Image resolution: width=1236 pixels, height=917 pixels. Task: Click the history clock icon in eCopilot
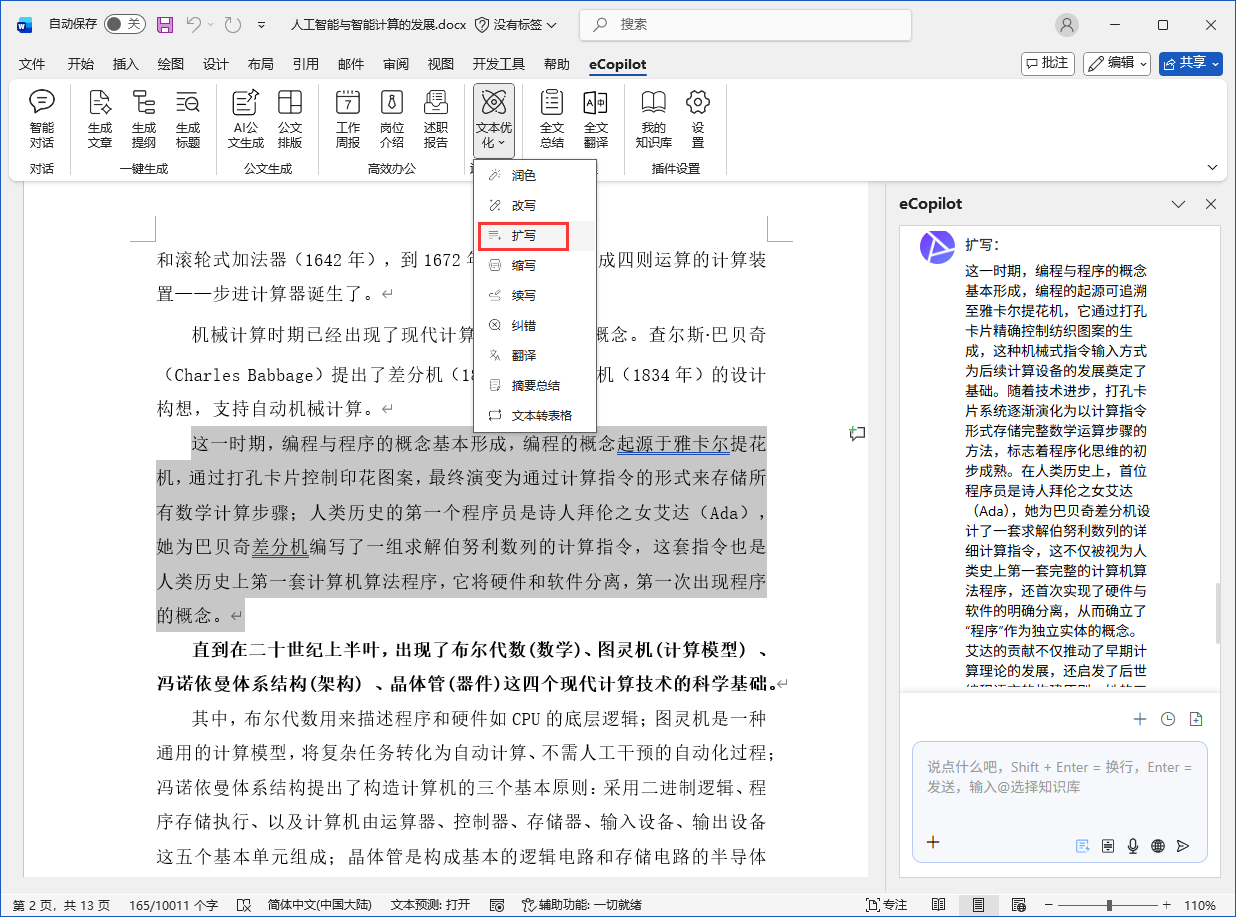point(1167,719)
